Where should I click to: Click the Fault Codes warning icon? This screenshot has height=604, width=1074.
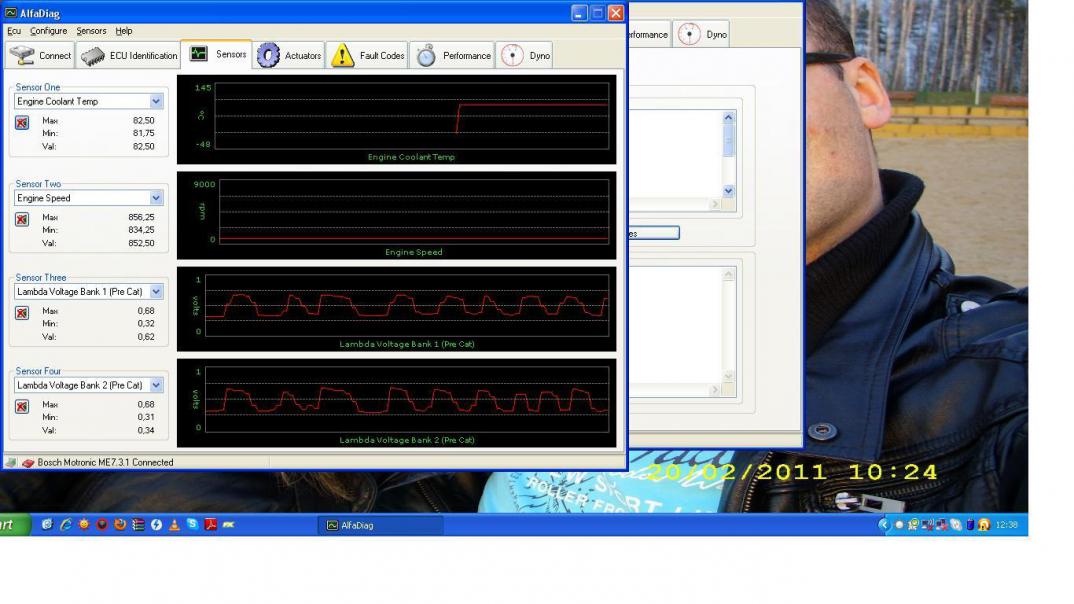pyautogui.click(x=343, y=56)
